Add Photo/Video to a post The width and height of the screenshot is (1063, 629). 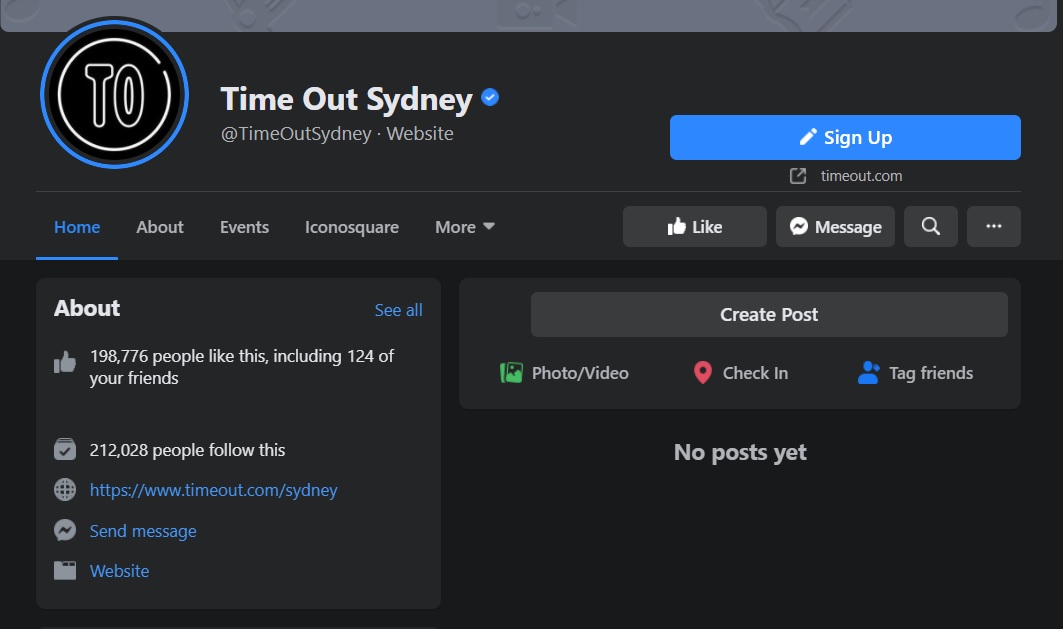(x=564, y=373)
